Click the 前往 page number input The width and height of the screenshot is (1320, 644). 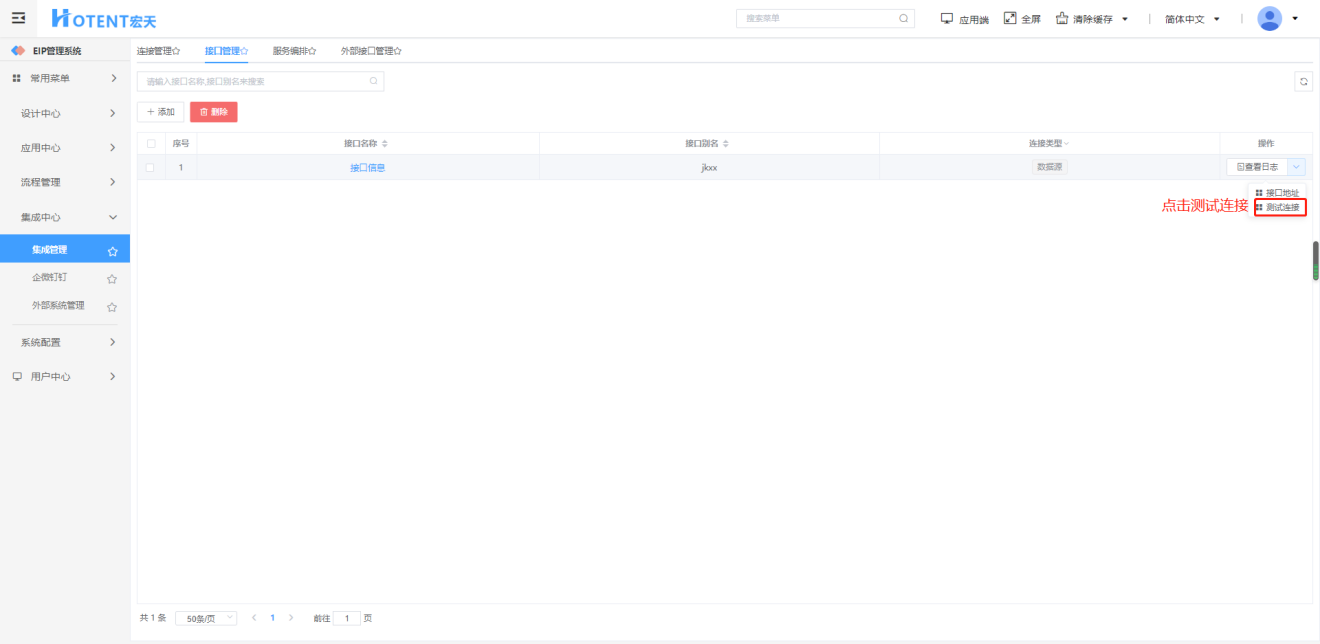pyautogui.click(x=347, y=618)
